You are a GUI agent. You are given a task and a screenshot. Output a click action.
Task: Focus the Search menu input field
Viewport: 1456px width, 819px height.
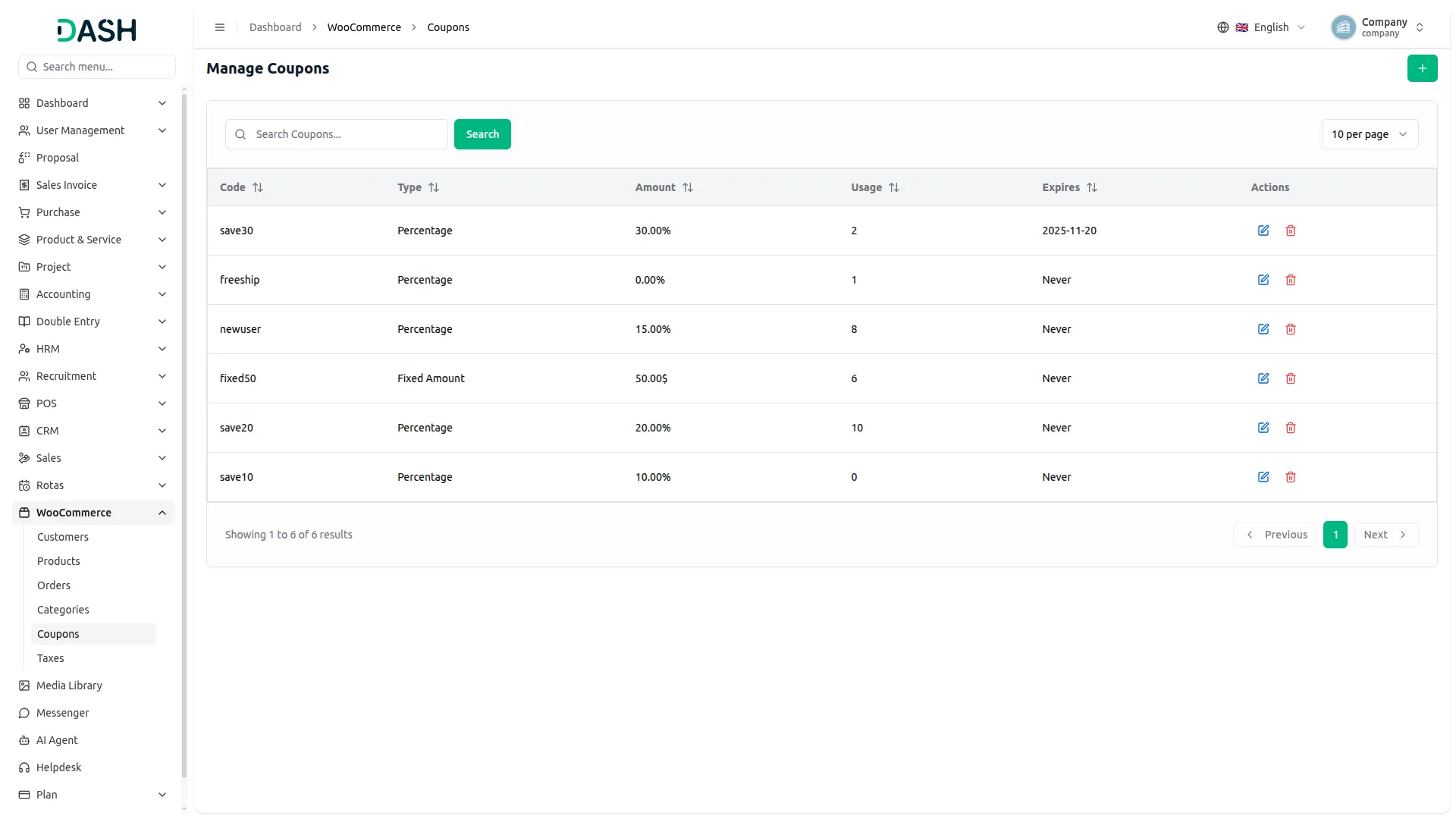coord(97,67)
